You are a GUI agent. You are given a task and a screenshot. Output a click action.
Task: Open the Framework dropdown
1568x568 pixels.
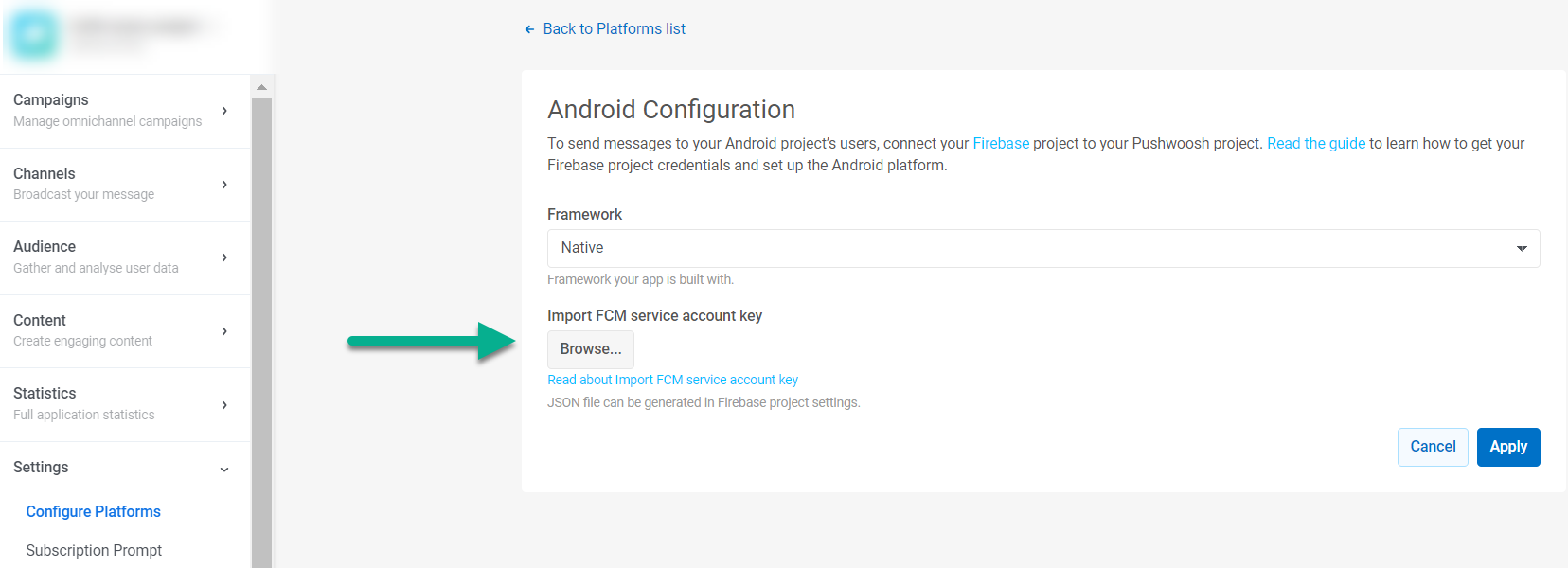(1042, 248)
